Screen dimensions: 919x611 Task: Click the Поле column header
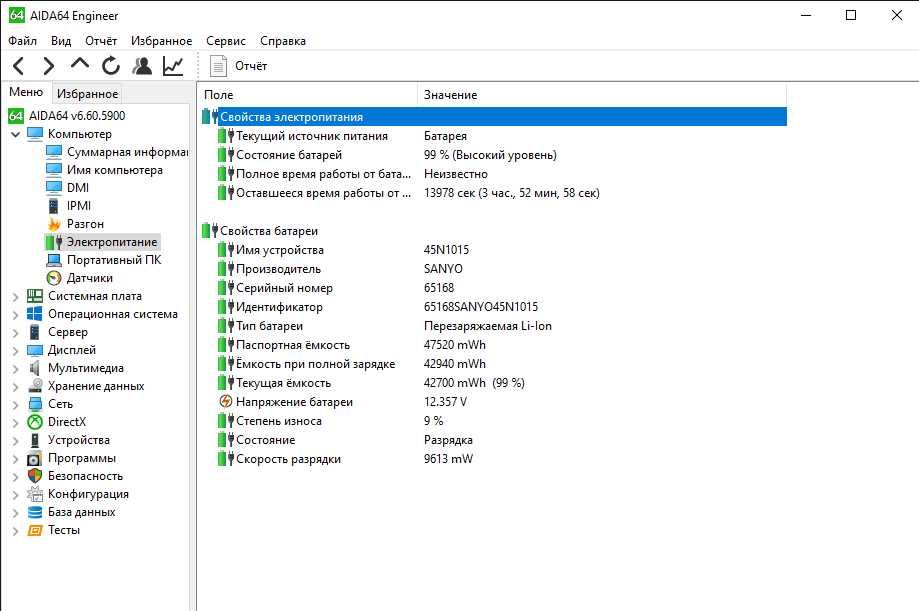308,95
